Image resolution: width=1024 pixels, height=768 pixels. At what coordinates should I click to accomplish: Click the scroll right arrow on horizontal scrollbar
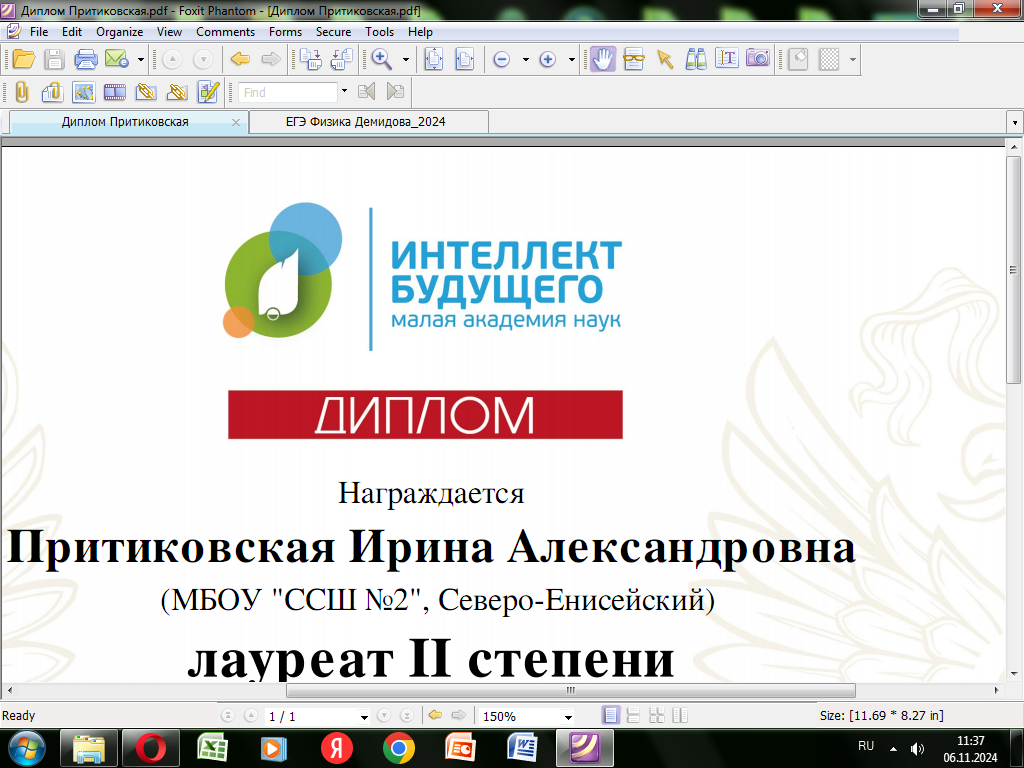[x=997, y=690]
